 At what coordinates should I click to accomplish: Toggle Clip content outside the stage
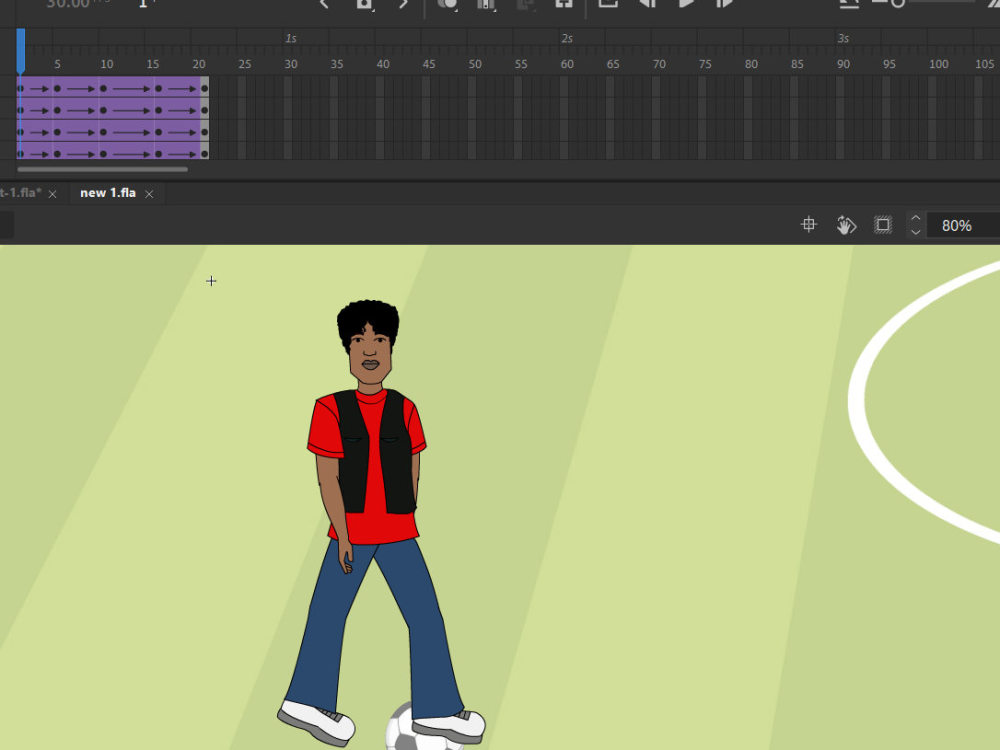[x=883, y=224]
